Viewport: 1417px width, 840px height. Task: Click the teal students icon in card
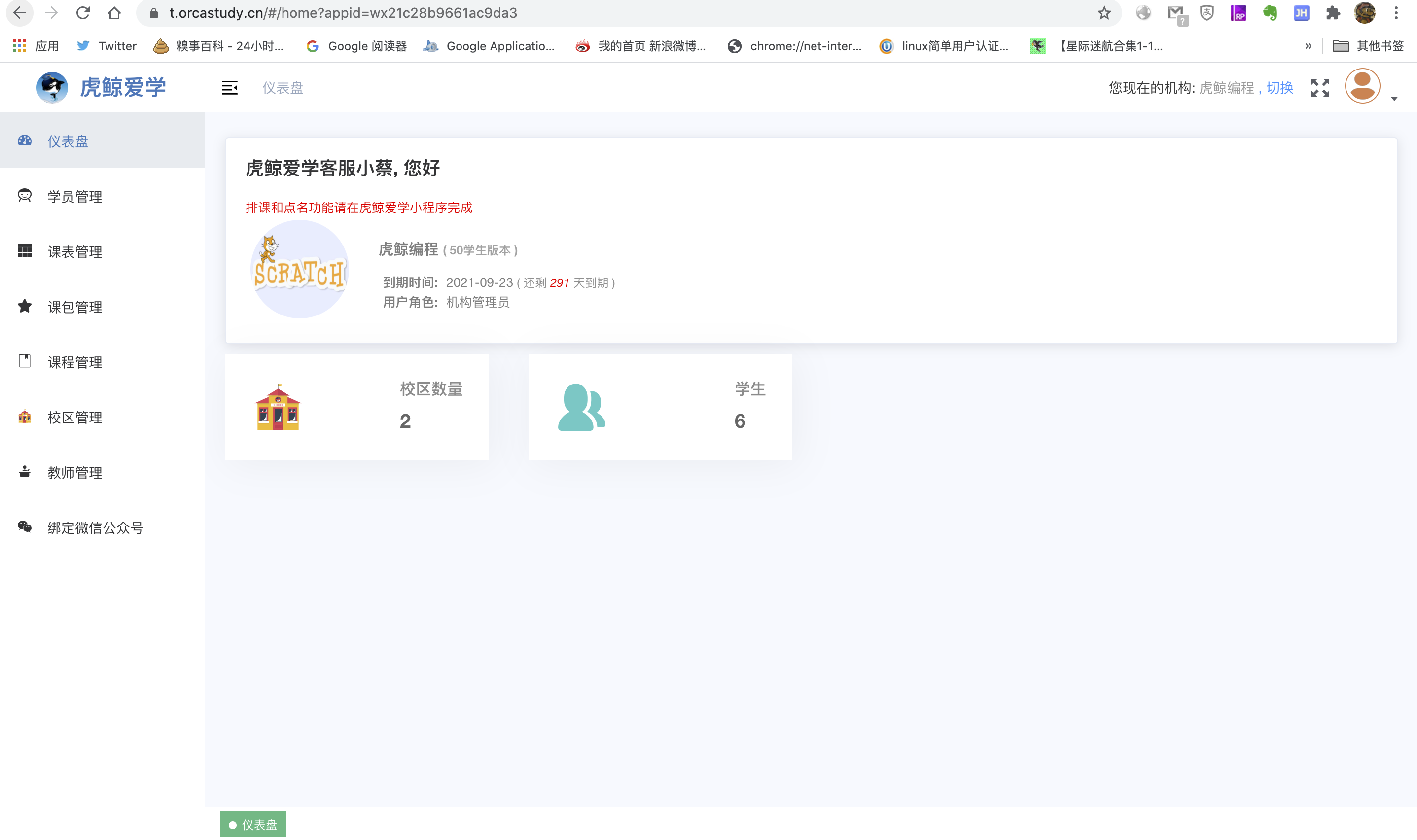(x=581, y=407)
